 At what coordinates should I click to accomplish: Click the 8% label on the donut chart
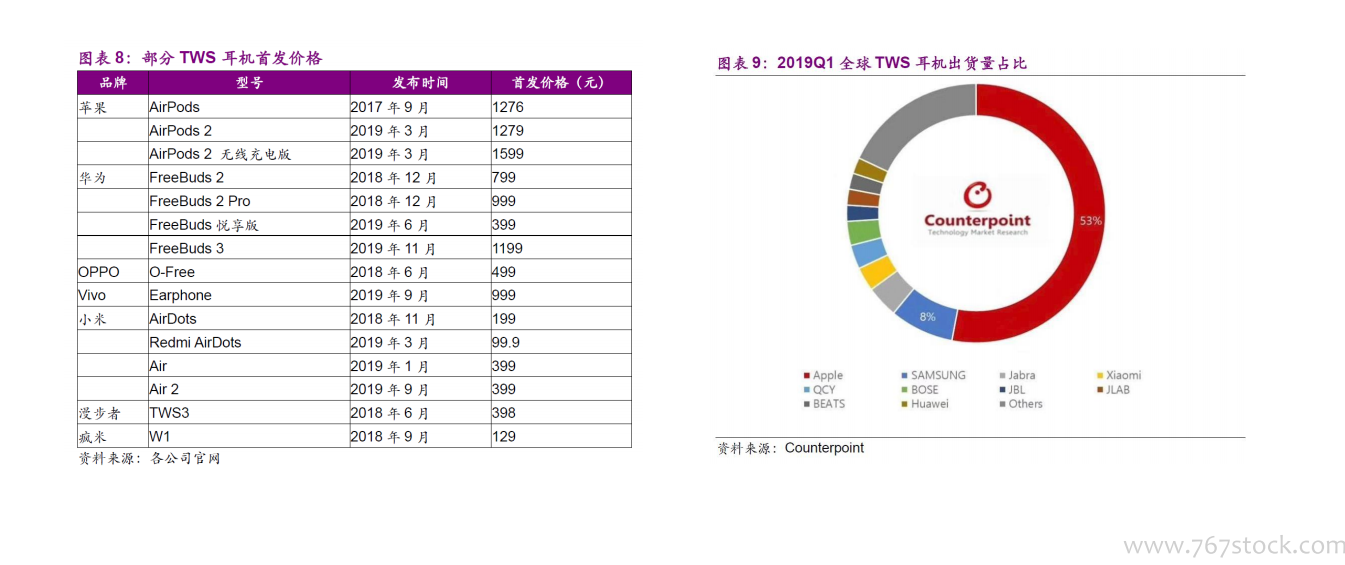928,317
